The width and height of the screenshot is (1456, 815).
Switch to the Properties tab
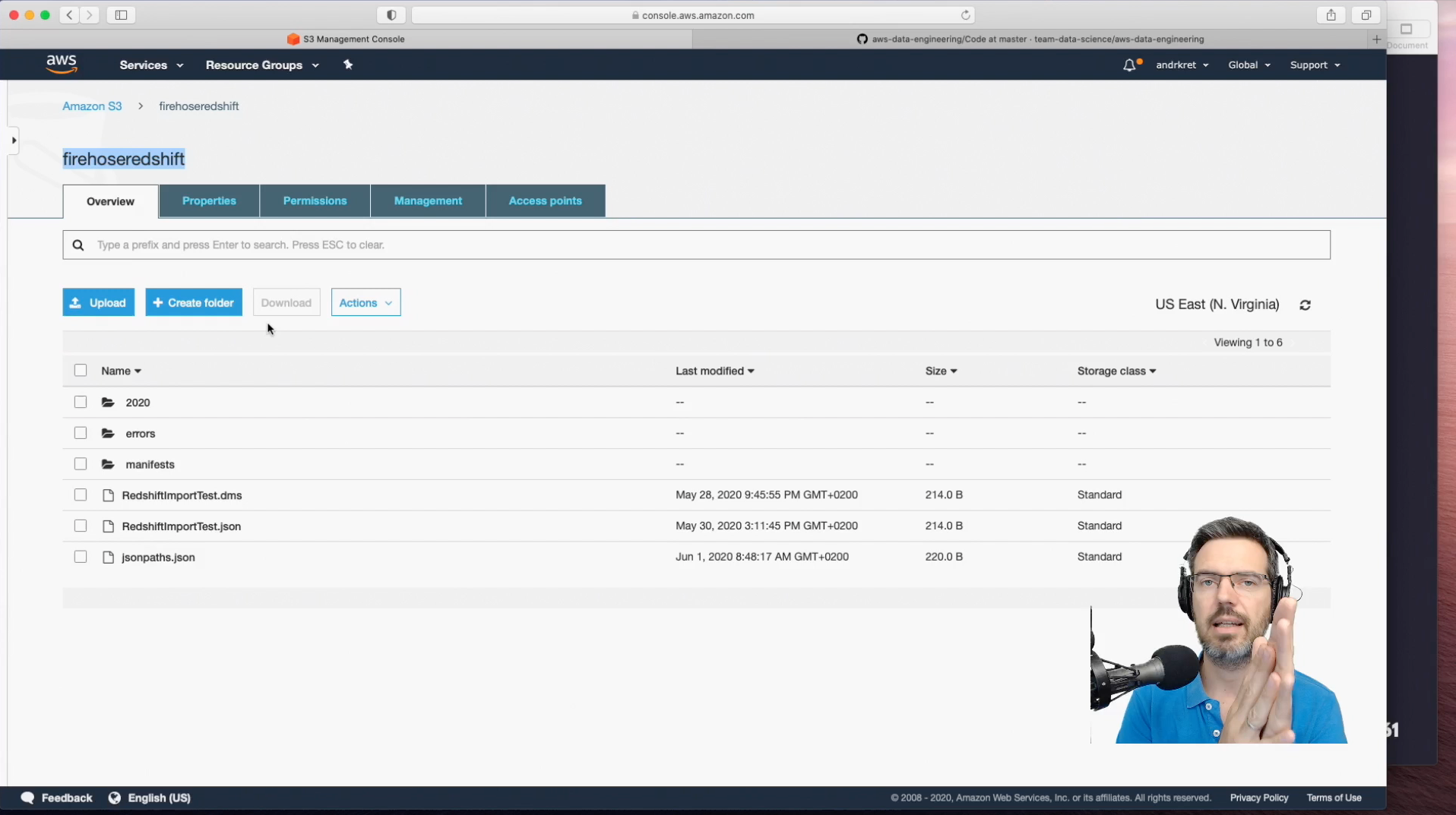(x=209, y=201)
